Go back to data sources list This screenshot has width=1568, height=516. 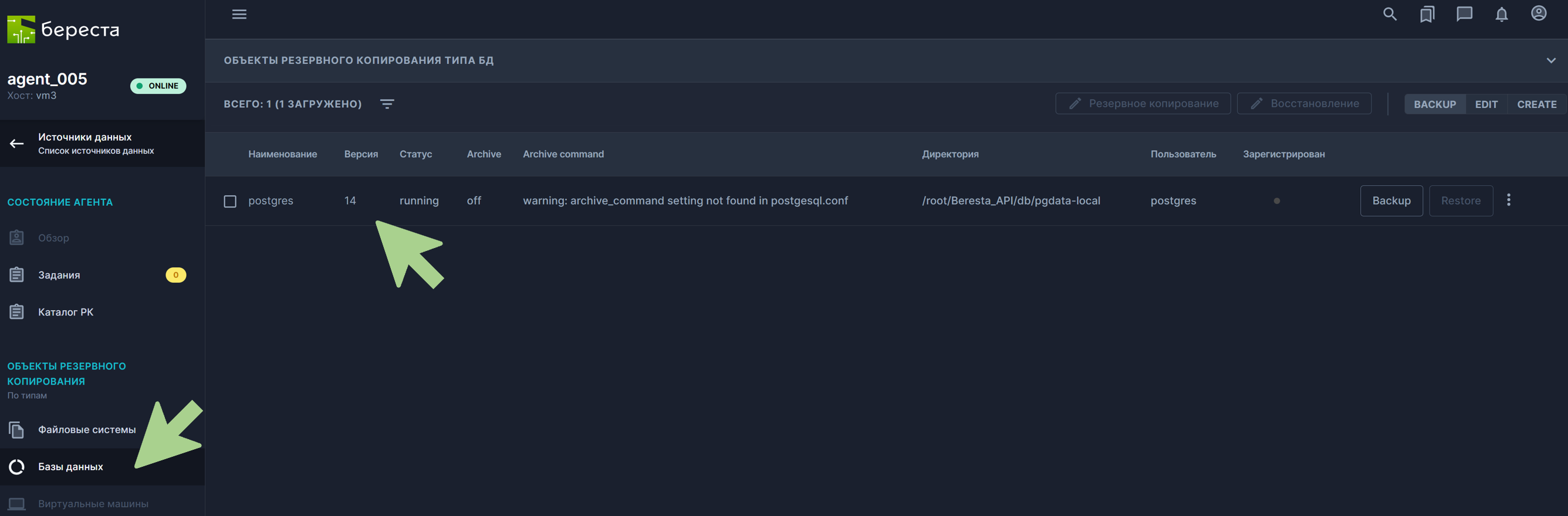coord(16,144)
